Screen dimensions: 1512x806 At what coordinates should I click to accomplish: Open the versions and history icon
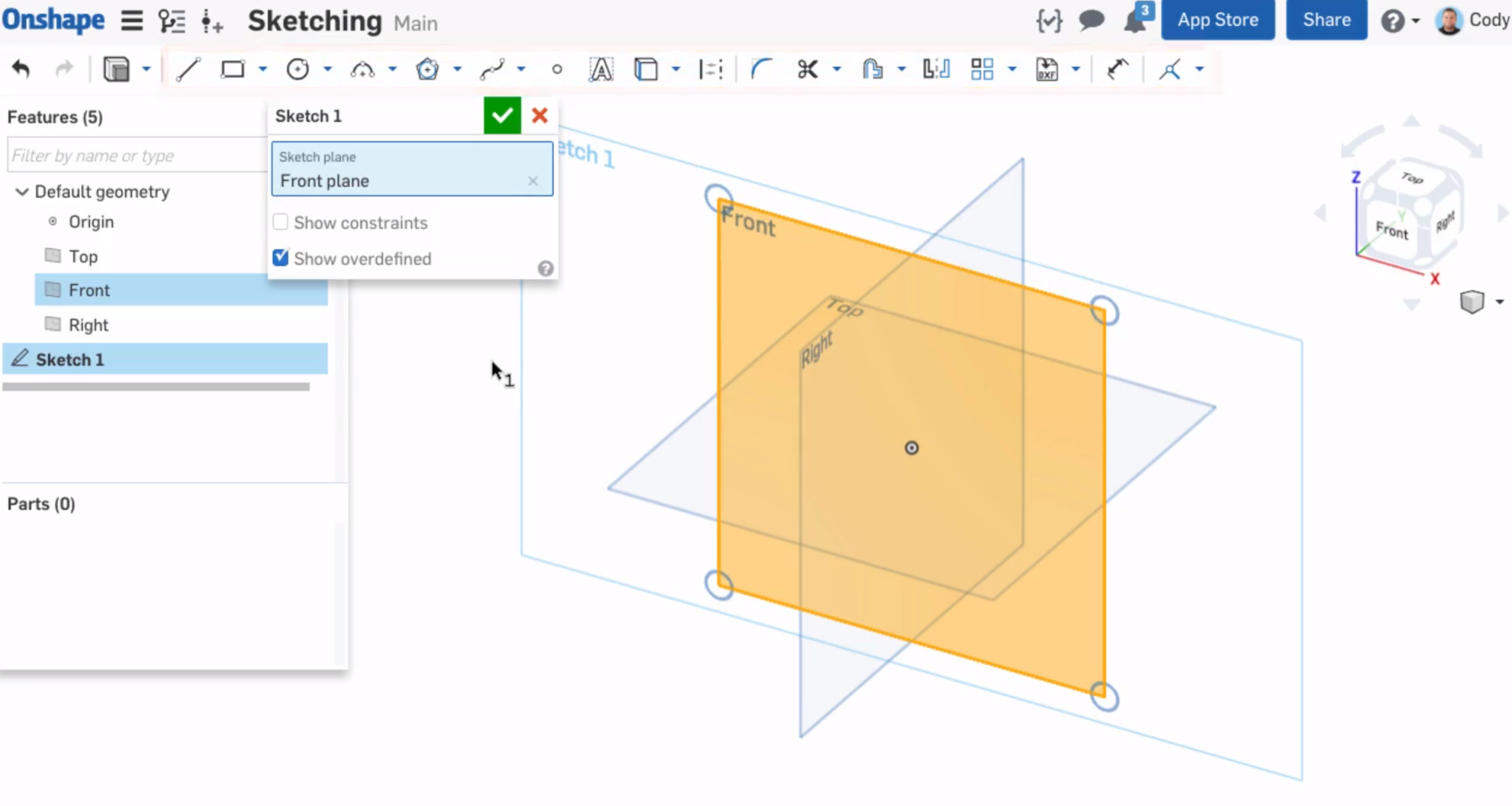(x=172, y=21)
